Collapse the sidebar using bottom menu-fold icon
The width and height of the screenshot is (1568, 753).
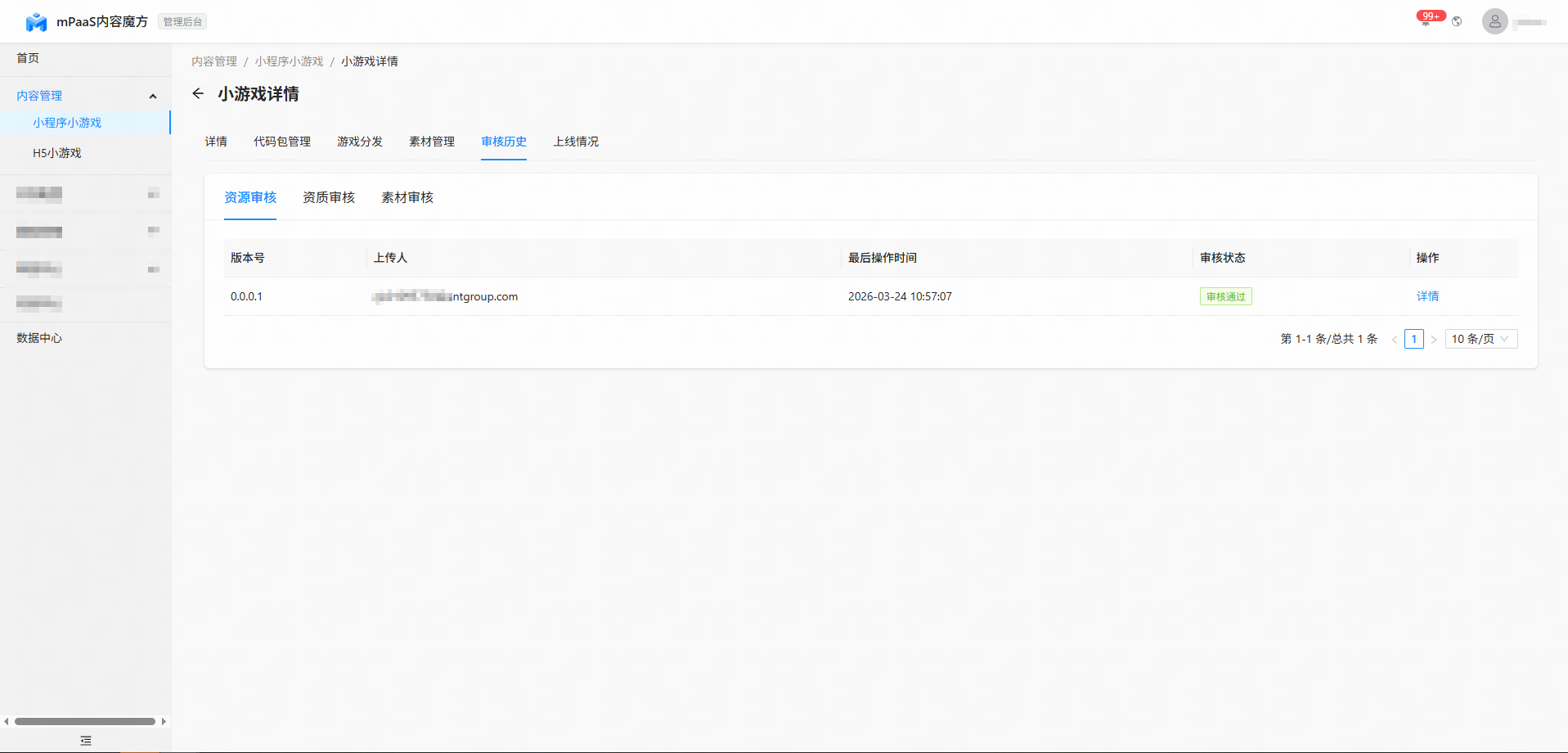point(86,741)
